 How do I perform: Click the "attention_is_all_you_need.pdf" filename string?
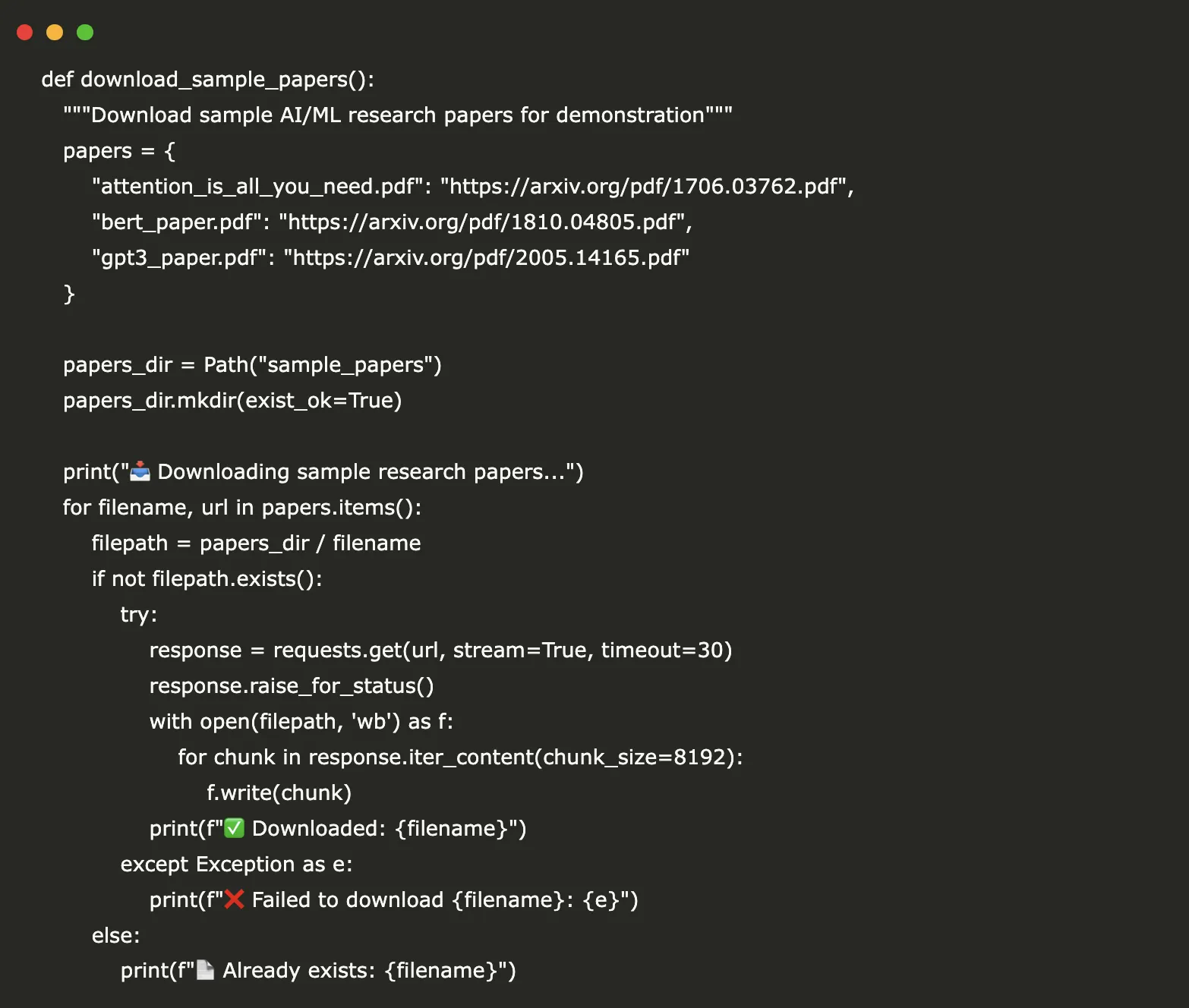(x=257, y=187)
